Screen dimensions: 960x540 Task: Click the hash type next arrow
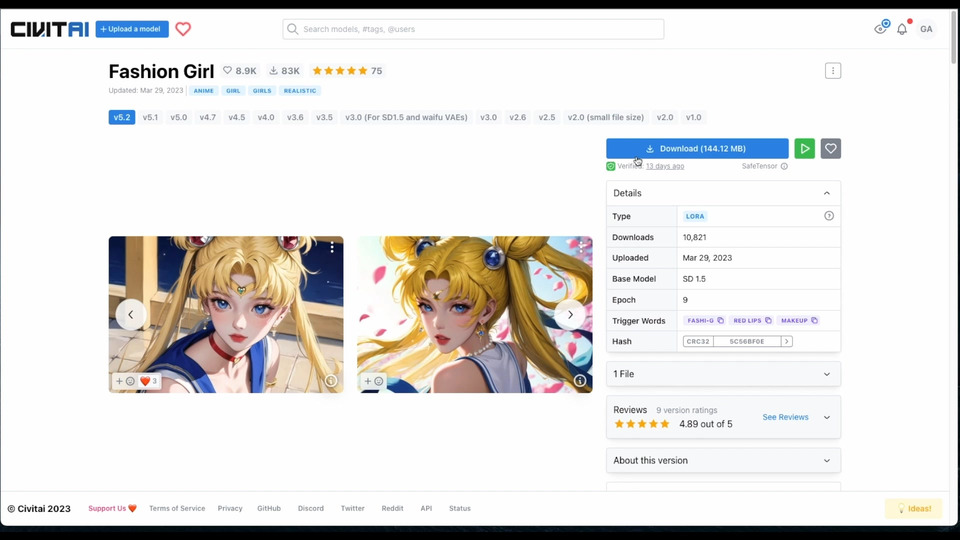pos(787,341)
